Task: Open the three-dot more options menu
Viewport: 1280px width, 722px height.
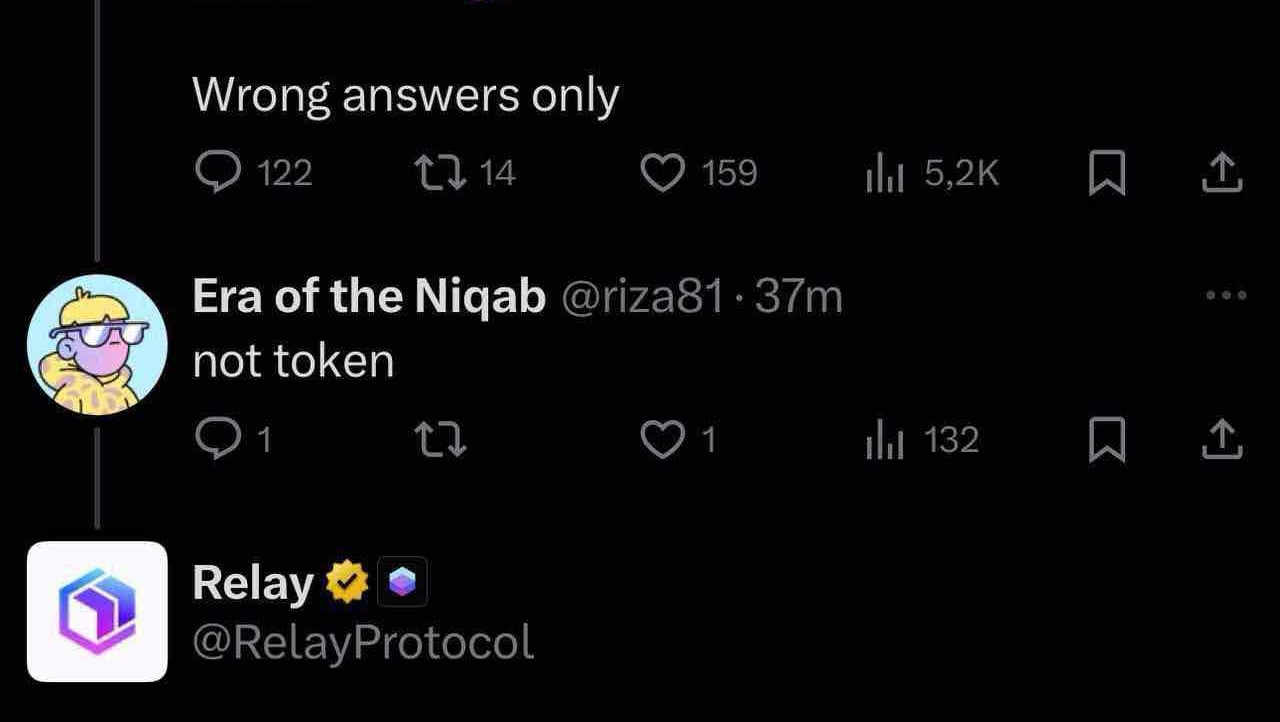Action: tap(1226, 296)
